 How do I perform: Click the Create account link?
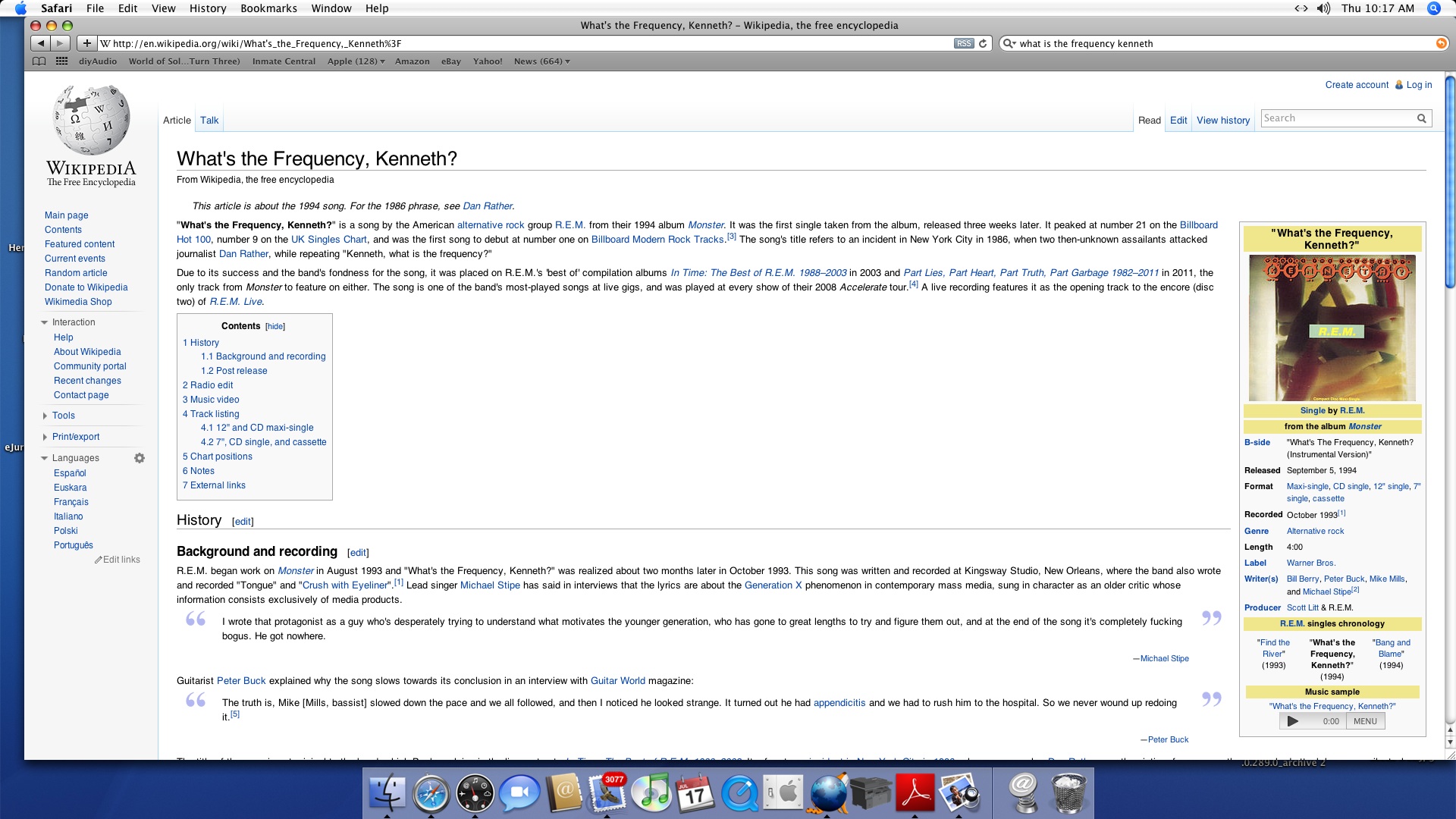click(1357, 85)
